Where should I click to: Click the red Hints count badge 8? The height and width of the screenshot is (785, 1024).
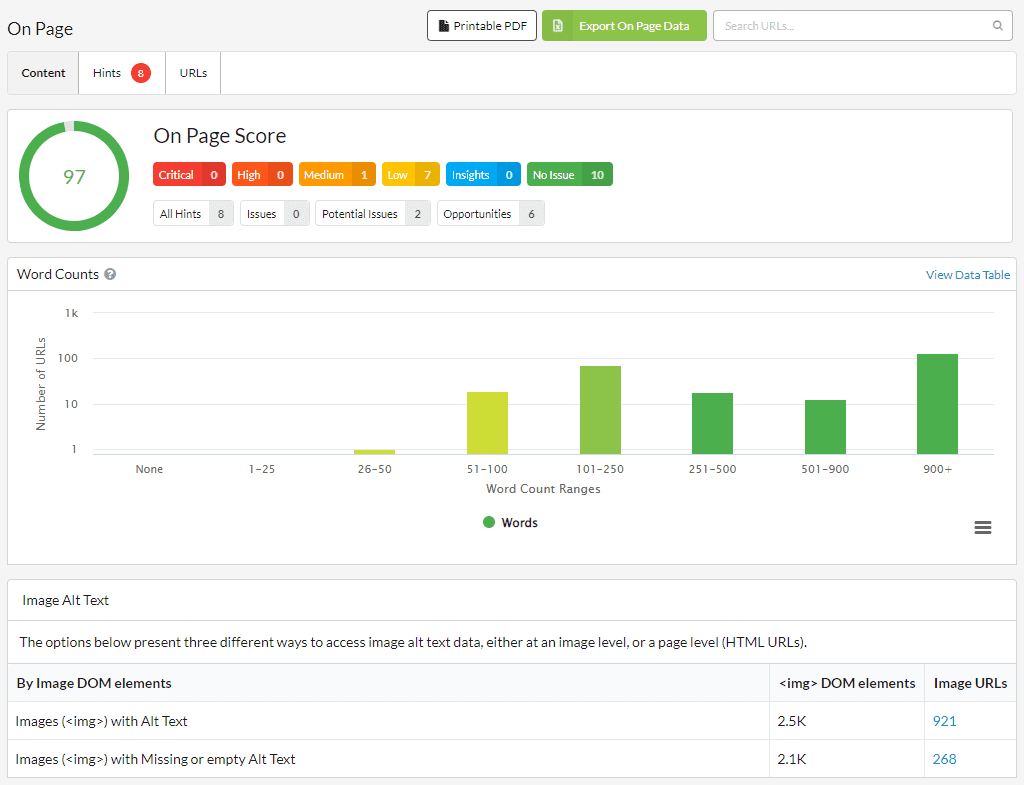tap(140, 73)
